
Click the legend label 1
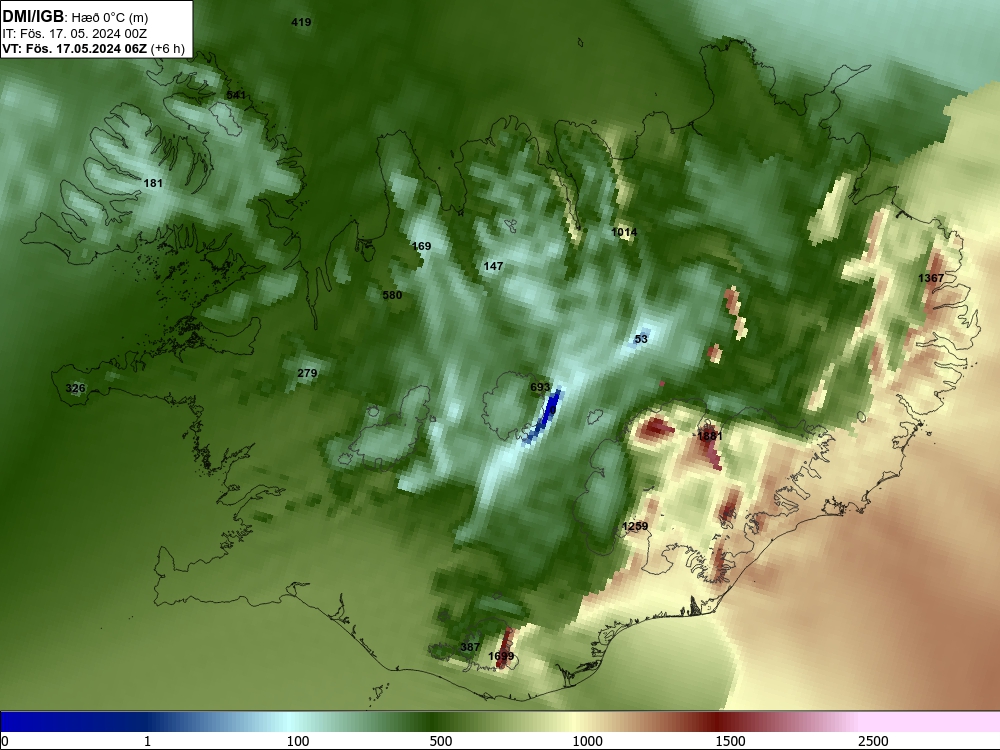tap(147, 741)
